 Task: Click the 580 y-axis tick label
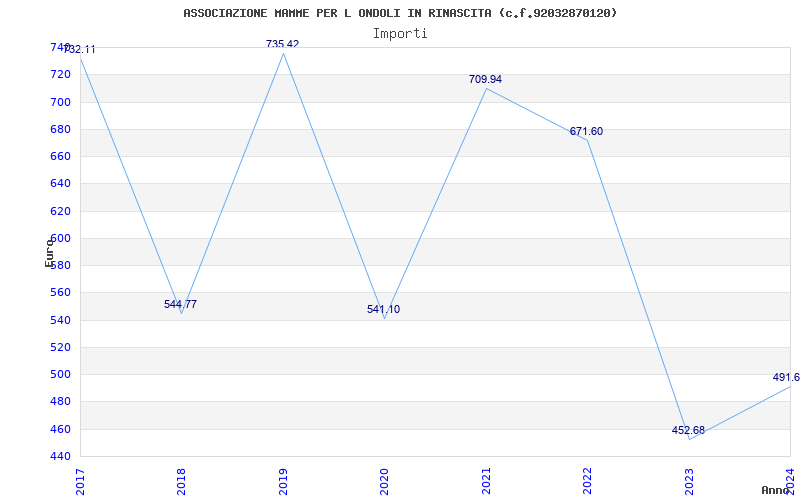pyautogui.click(x=60, y=265)
